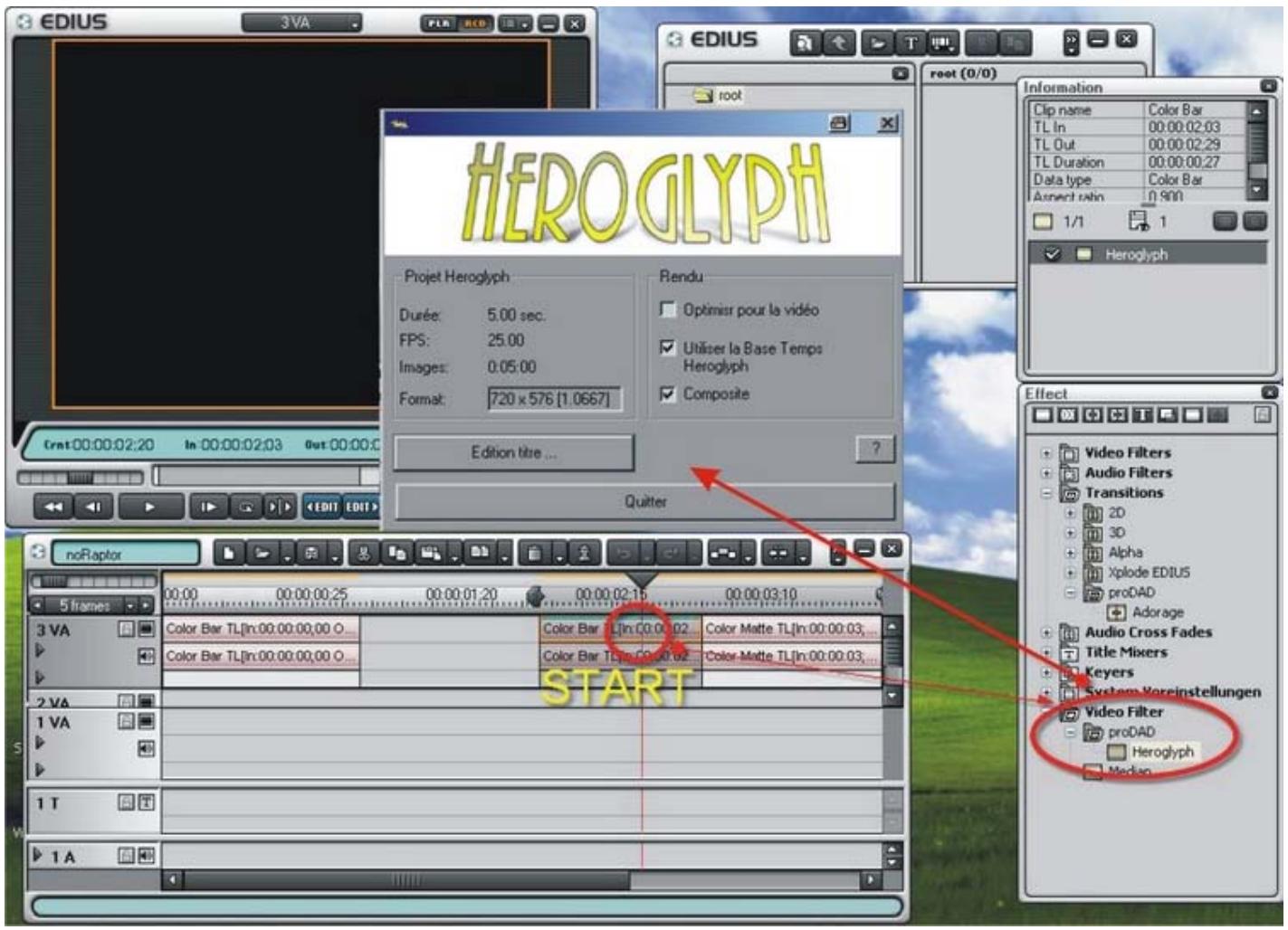Click the Format field showing 720 x 576

tap(555, 399)
